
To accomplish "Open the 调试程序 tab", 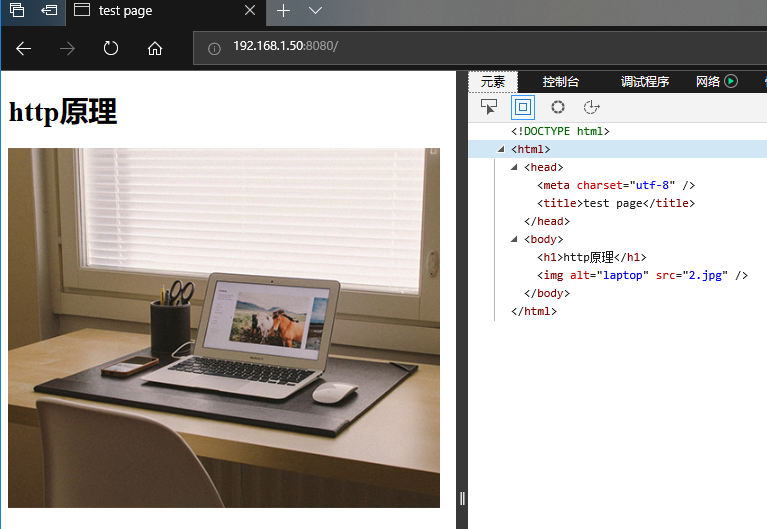I will coord(644,82).
